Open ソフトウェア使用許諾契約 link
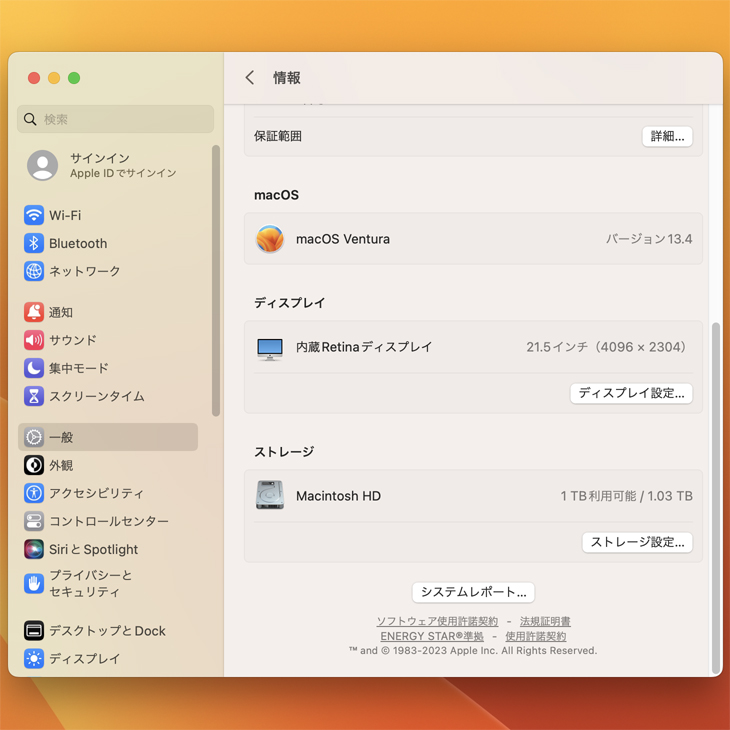The width and height of the screenshot is (730, 730). [x=437, y=622]
